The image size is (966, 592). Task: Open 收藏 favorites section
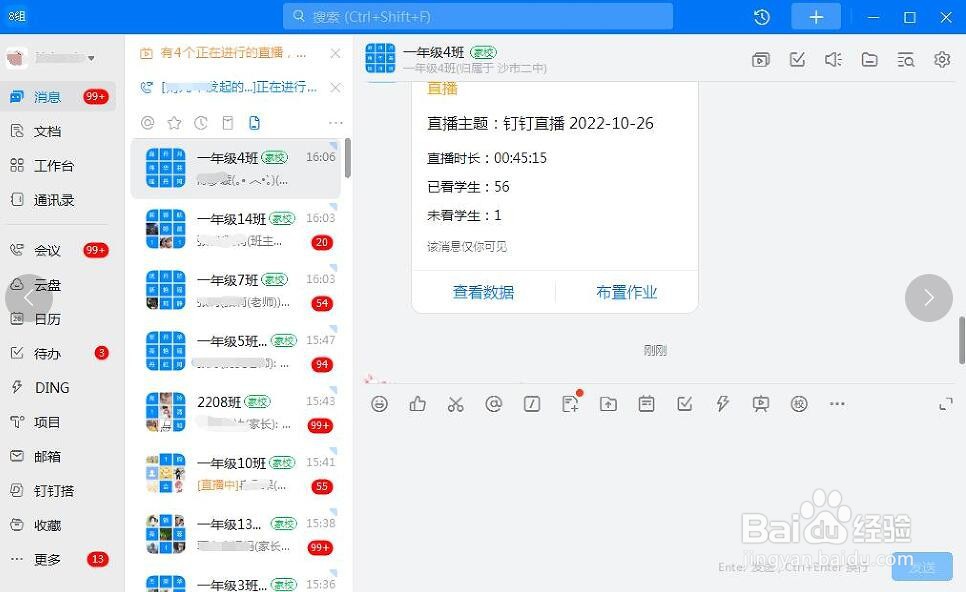(36, 525)
